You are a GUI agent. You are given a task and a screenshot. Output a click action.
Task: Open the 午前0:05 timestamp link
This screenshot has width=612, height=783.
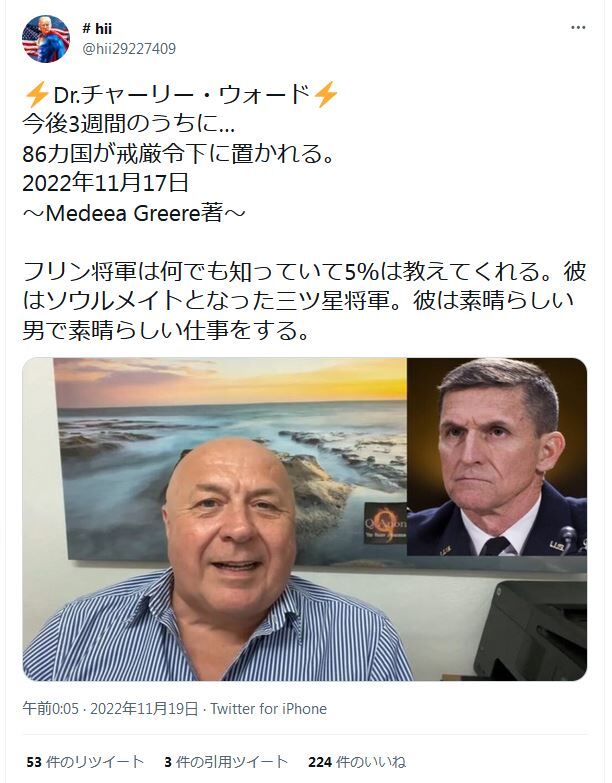click(x=50, y=709)
